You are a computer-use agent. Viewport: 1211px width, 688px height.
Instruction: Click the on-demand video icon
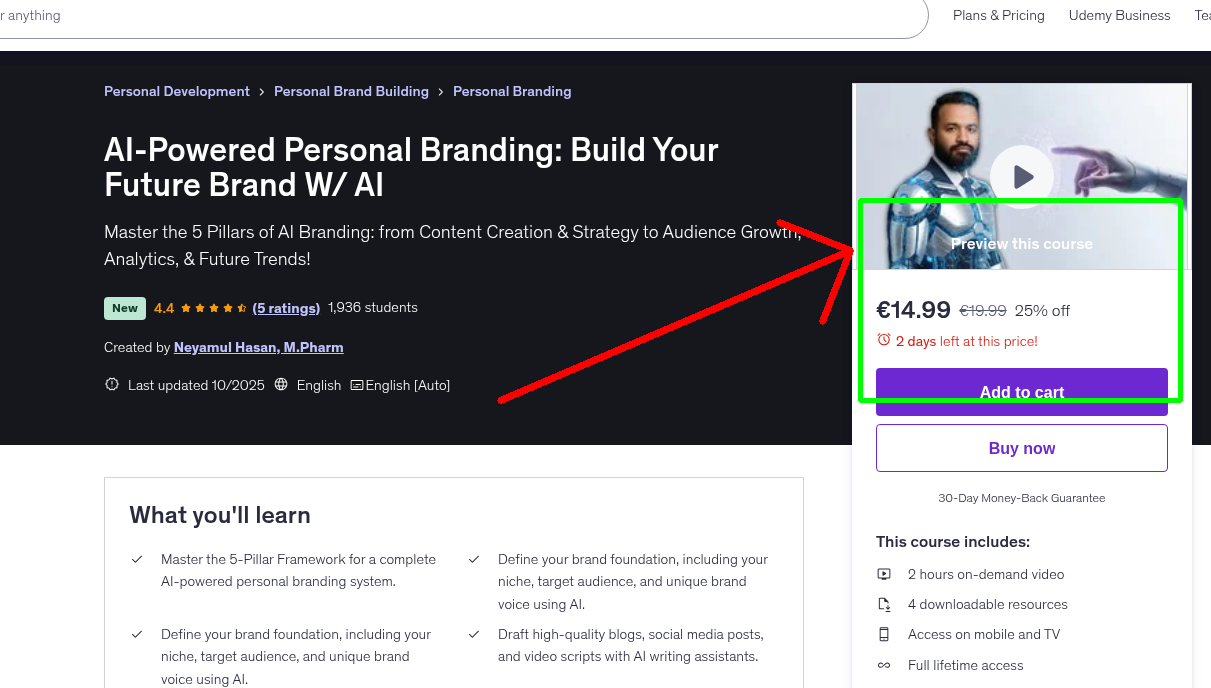coord(884,574)
